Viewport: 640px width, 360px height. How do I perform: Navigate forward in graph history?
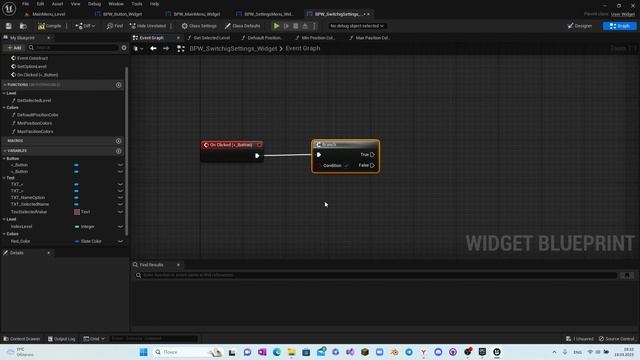(x=166, y=48)
